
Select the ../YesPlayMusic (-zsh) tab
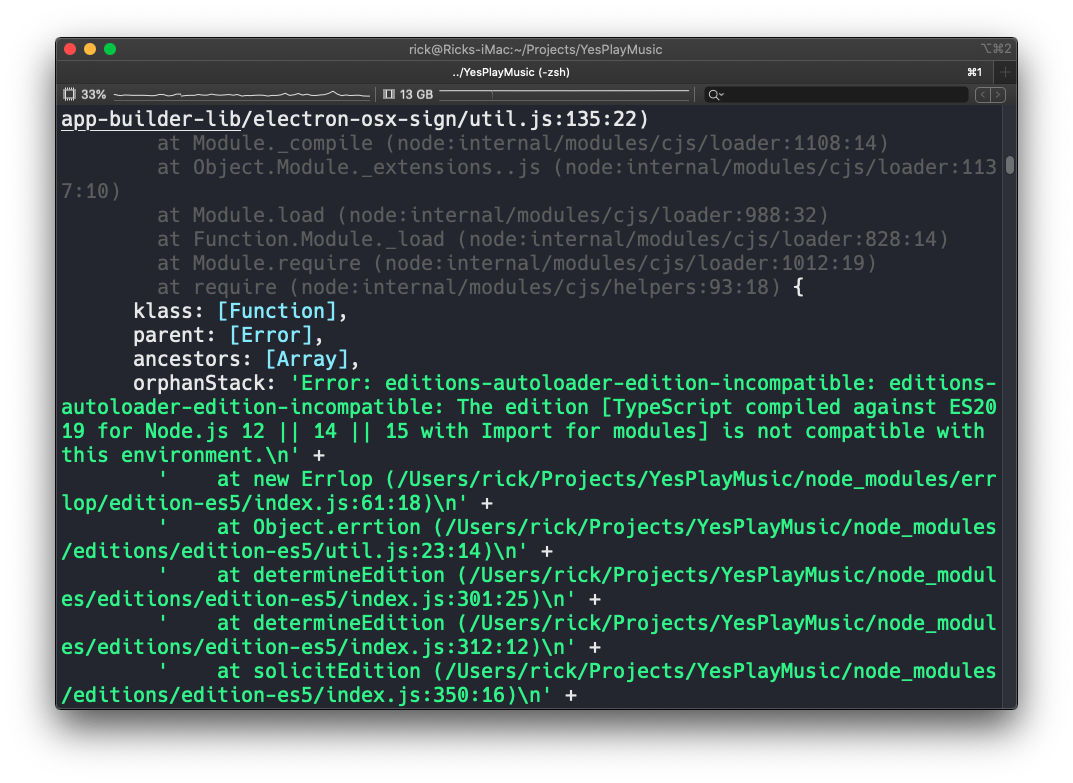pos(510,72)
